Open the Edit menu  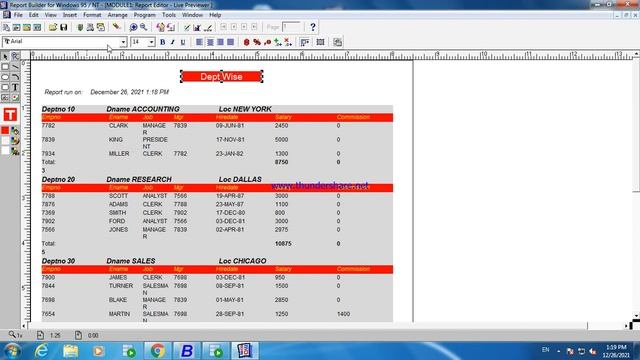point(33,15)
